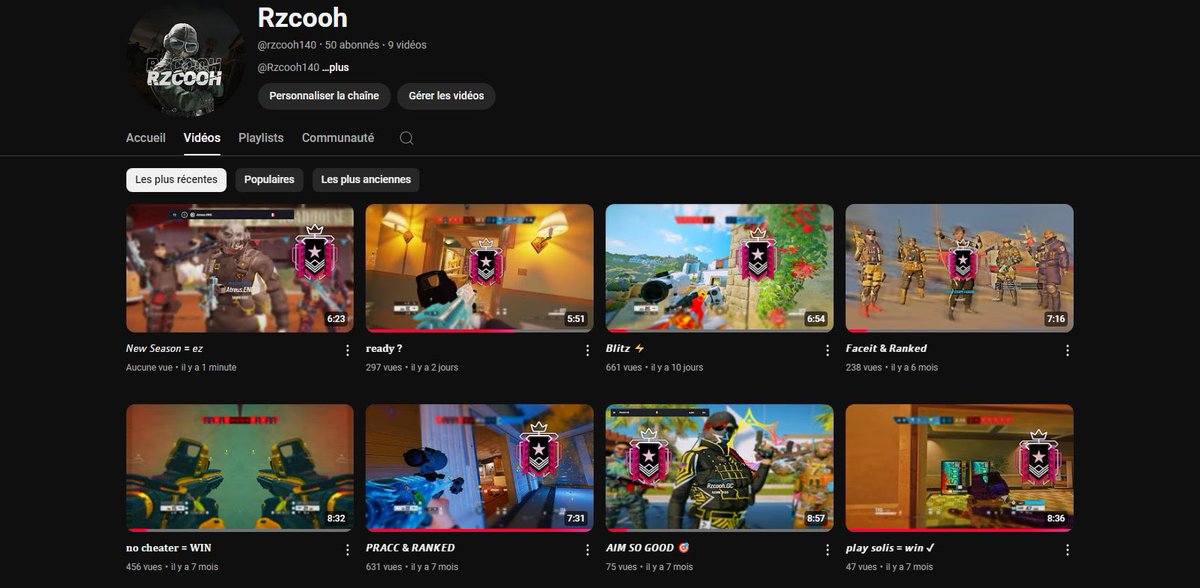Click the 7:31 duration badge

[576, 519]
